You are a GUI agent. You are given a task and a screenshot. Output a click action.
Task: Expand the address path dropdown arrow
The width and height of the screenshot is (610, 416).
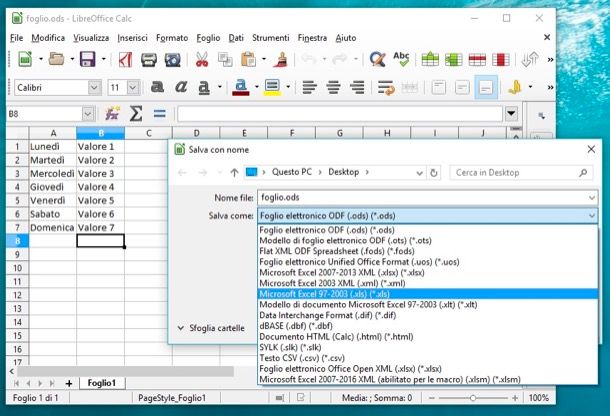click(x=419, y=173)
